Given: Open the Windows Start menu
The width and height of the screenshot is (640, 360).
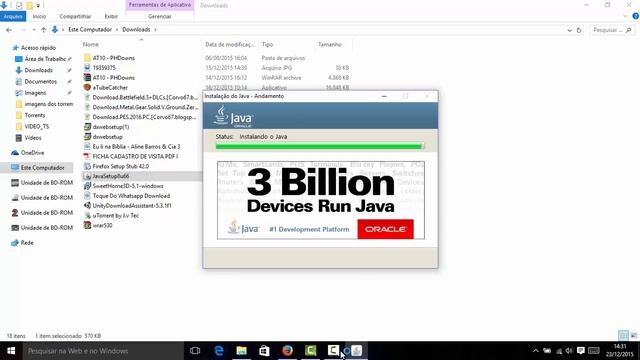Looking at the screenshot, I should tap(11, 351).
